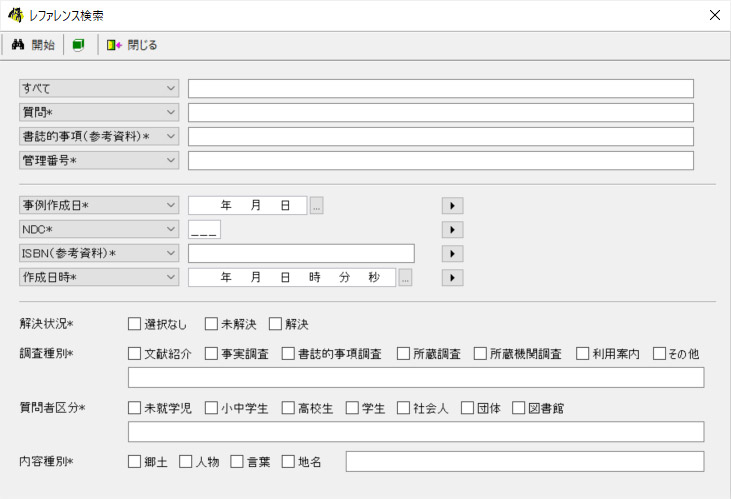Check the 文献紹介 checkbox
Screen dimensions: 731x499
tap(135, 354)
